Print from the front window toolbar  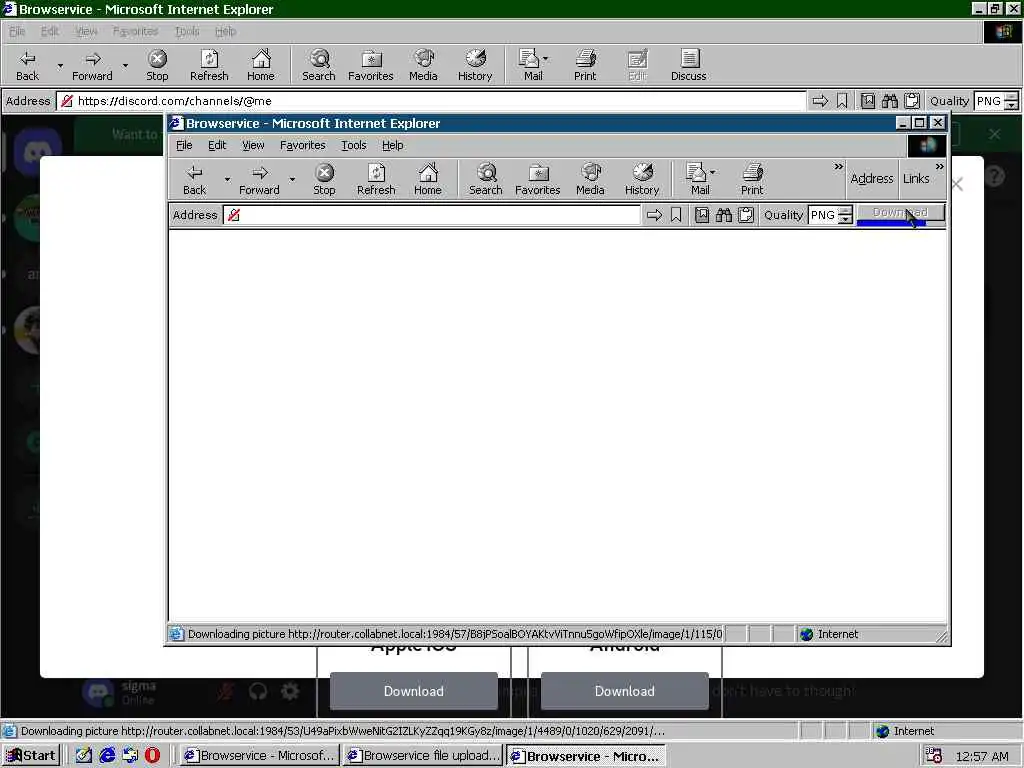752,179
